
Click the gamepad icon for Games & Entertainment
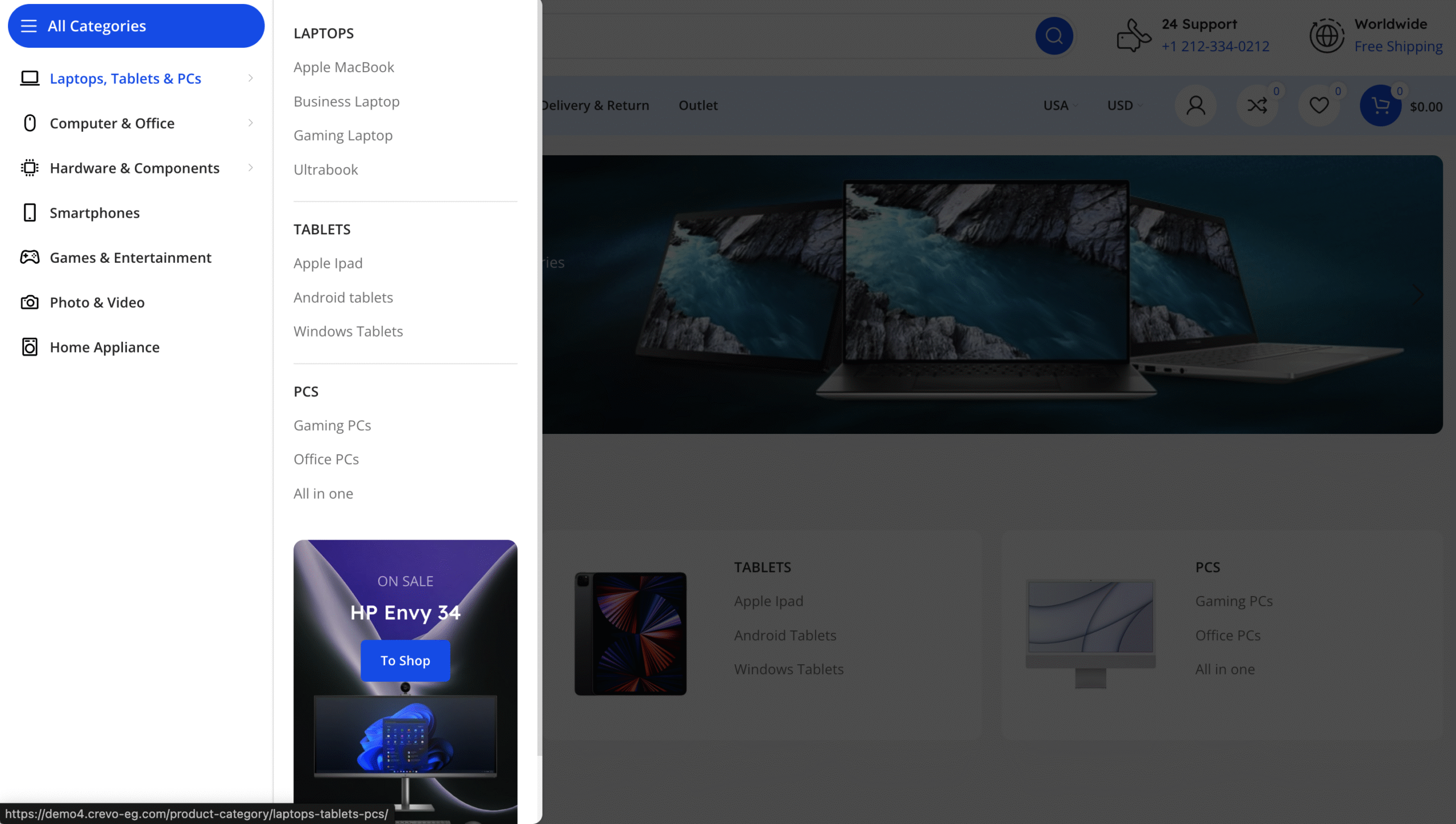pos(30,257)
